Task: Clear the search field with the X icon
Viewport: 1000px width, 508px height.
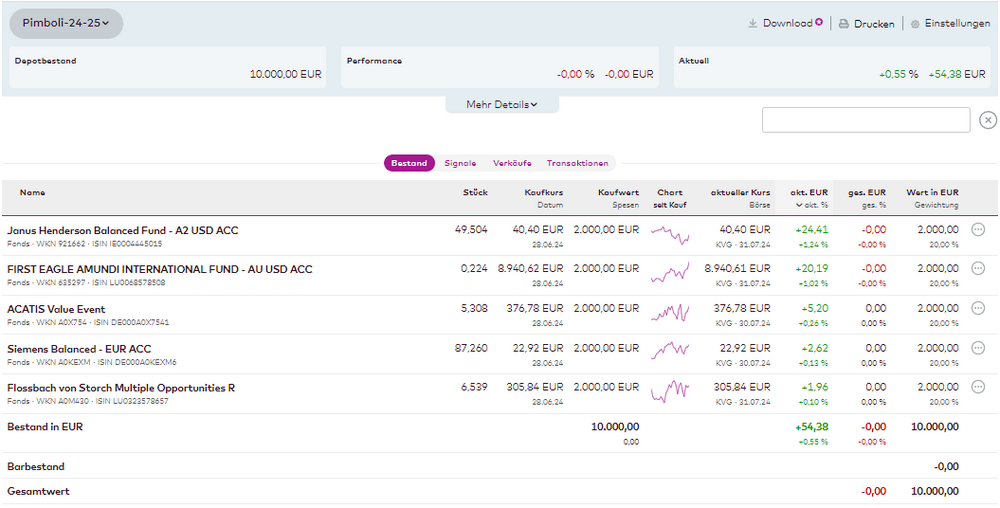Action: tap(988, 120)
